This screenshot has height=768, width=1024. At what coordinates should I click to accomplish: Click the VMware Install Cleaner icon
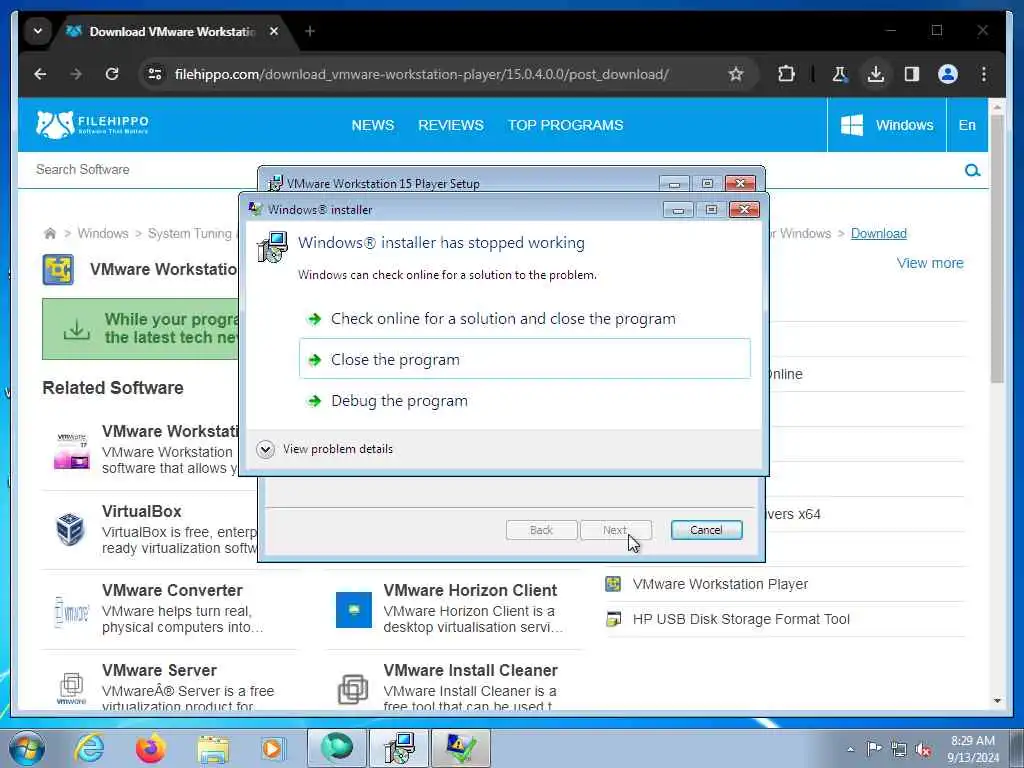(x=353, y=689)
